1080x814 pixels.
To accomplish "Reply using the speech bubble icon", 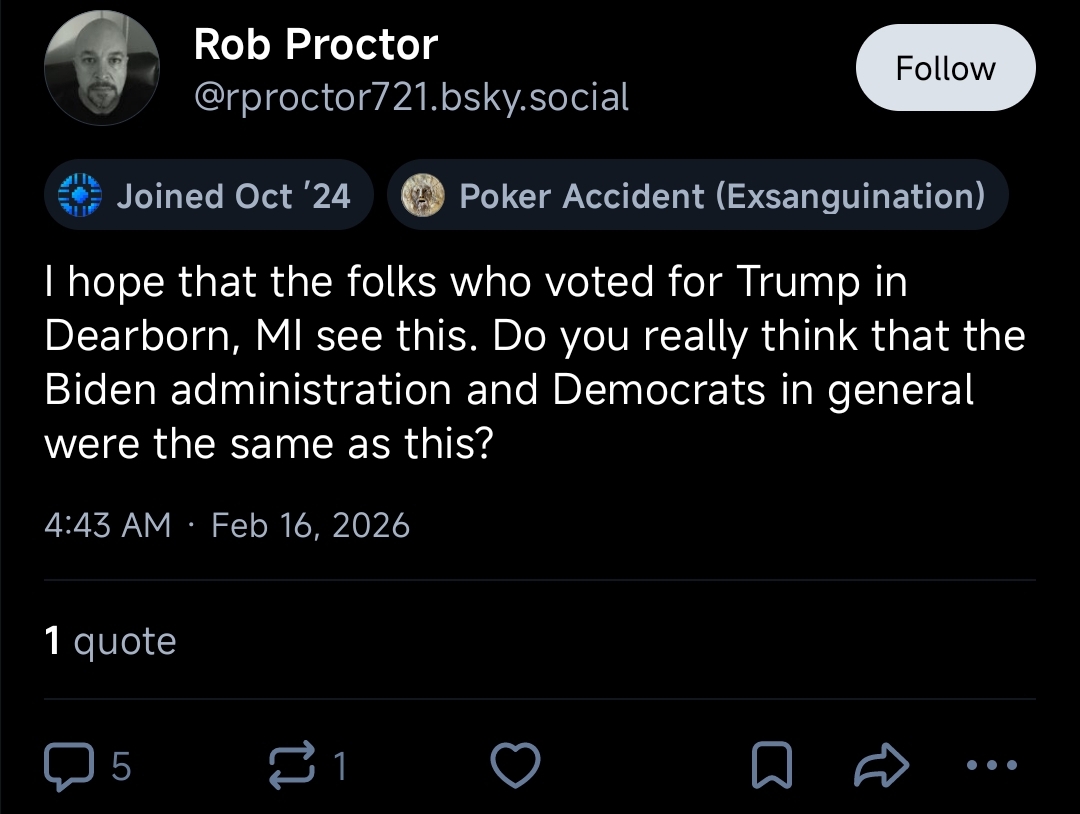I will [69, 766].
